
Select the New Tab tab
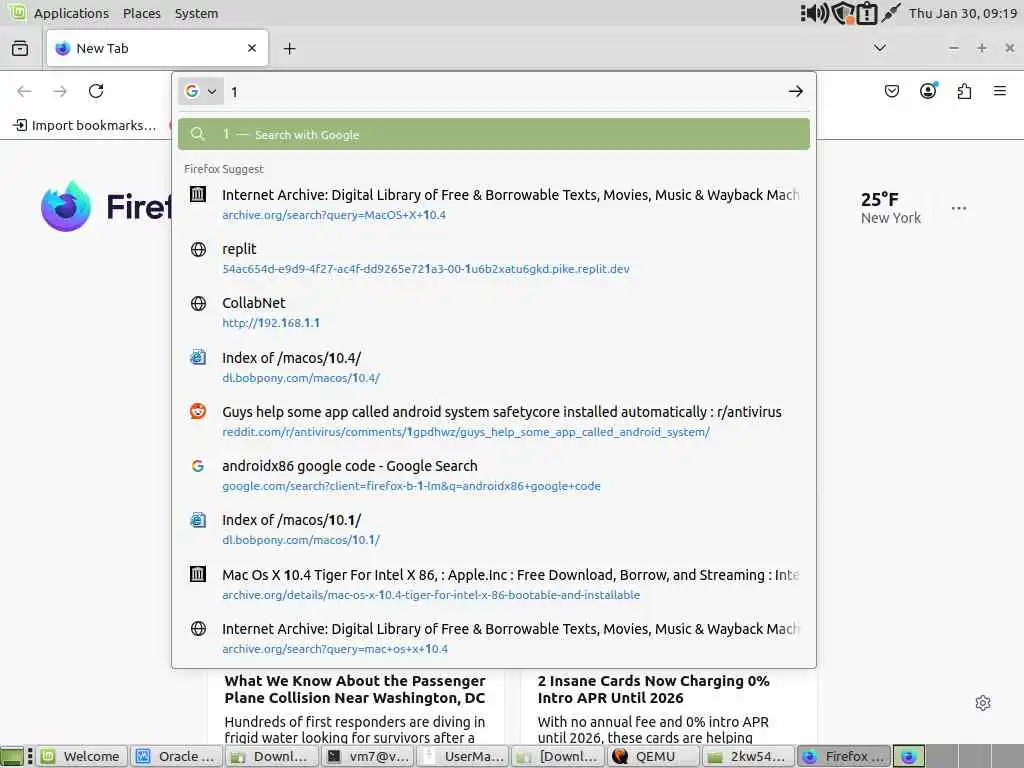(x=157, y=48)
